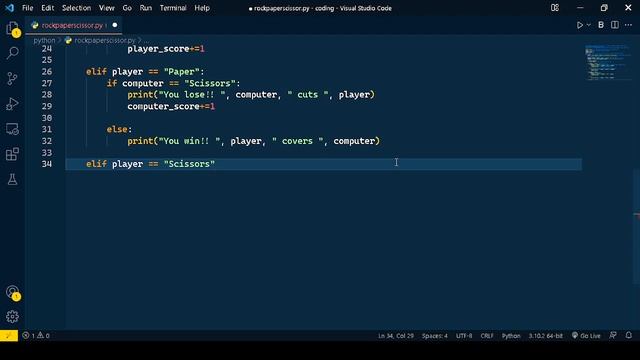Click player_score+=1 on line 24

point(166,49)
